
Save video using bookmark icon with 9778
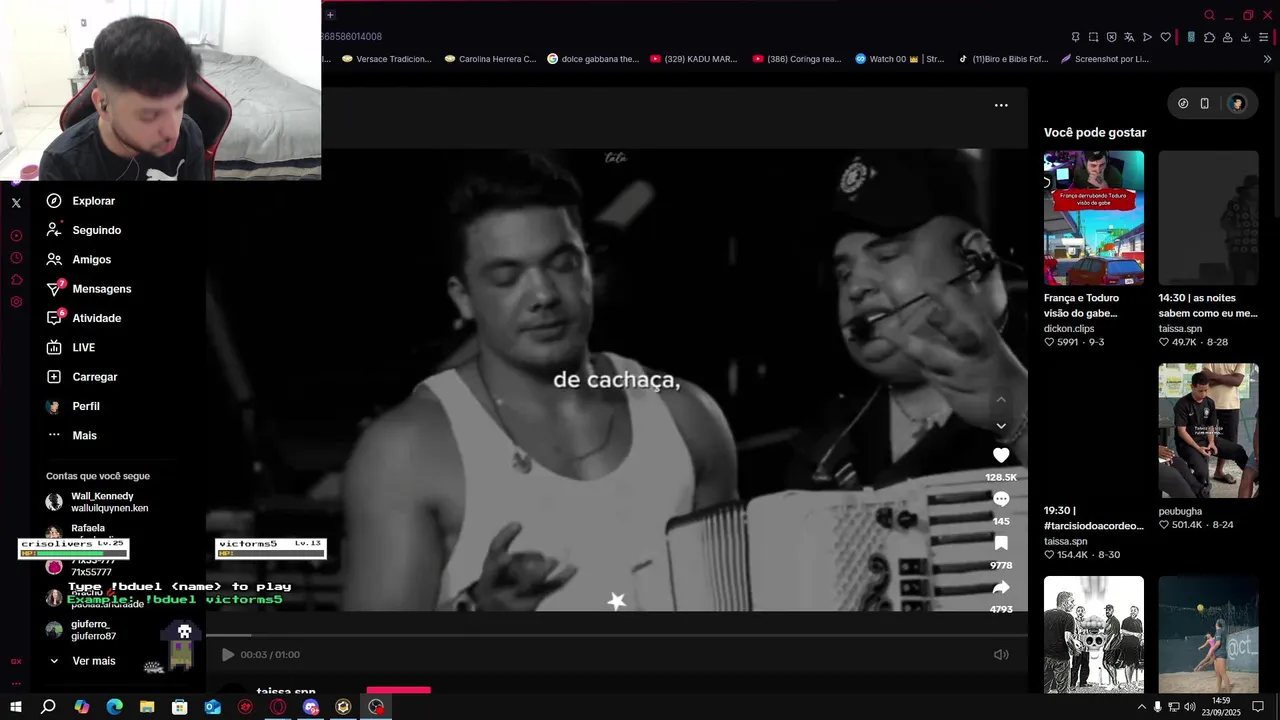[1001, 543]
